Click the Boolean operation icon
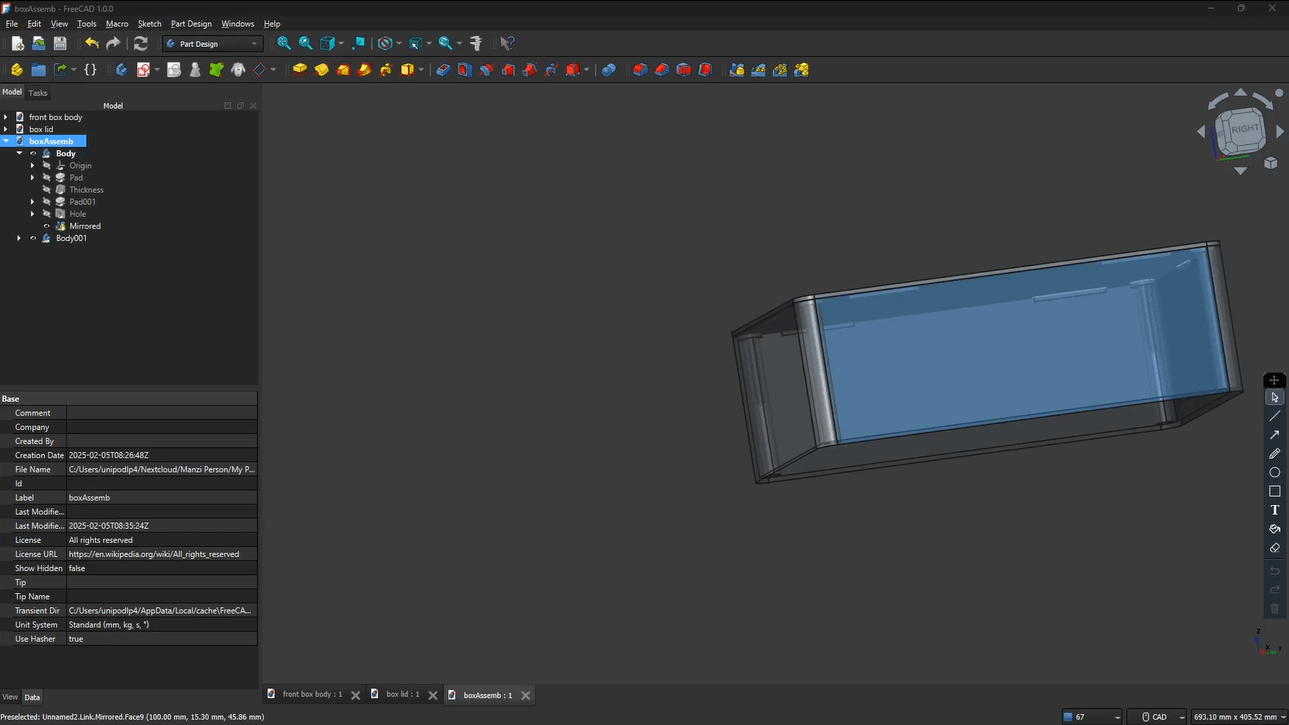Image resolution: width=1289 pixels, height=725 pixels. point(608,70)
